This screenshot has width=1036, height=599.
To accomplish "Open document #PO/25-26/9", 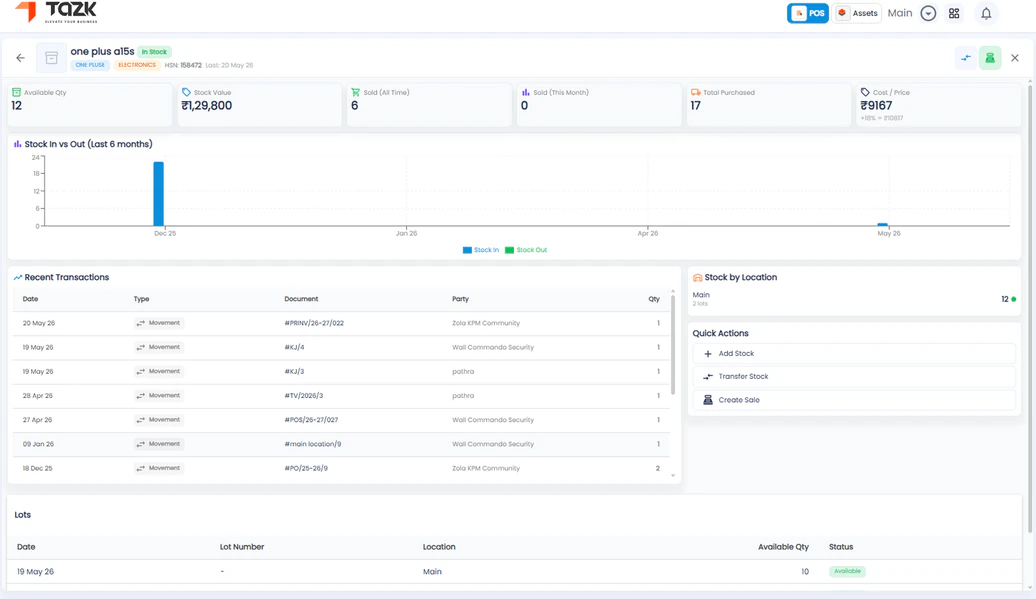I will [306, 468].
